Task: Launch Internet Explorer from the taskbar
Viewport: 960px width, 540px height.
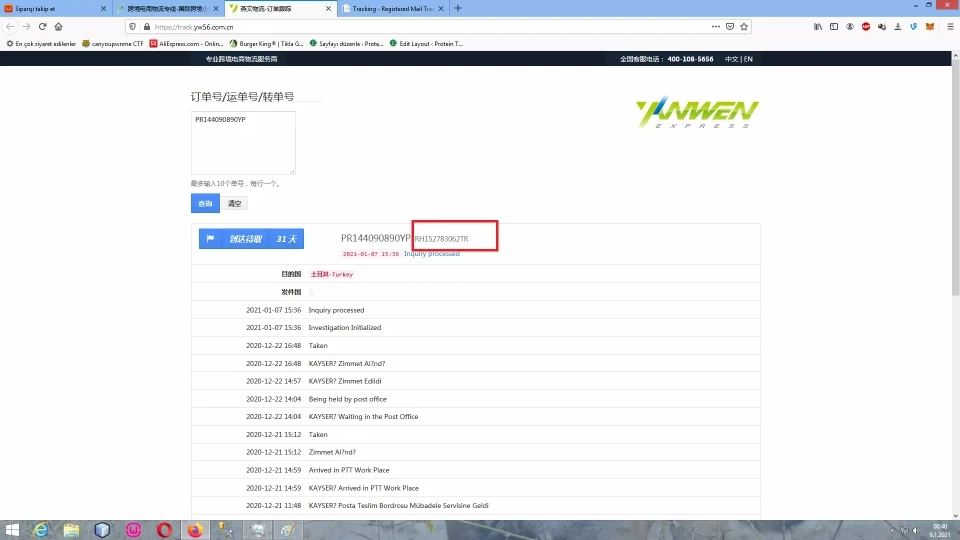Action: click(40, 530)
